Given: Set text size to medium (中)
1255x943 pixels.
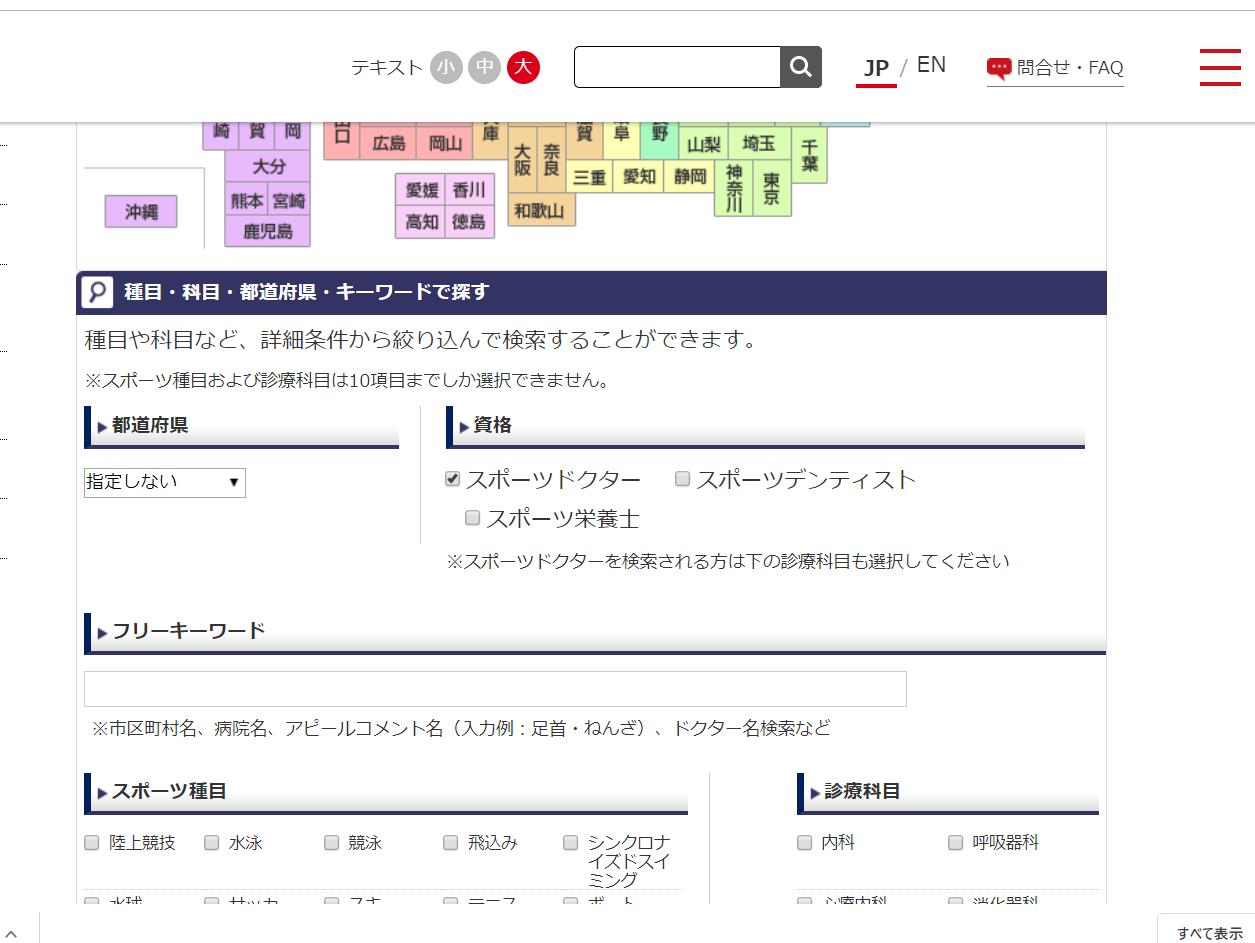Looking at the screenshot, I should [485, 67].
